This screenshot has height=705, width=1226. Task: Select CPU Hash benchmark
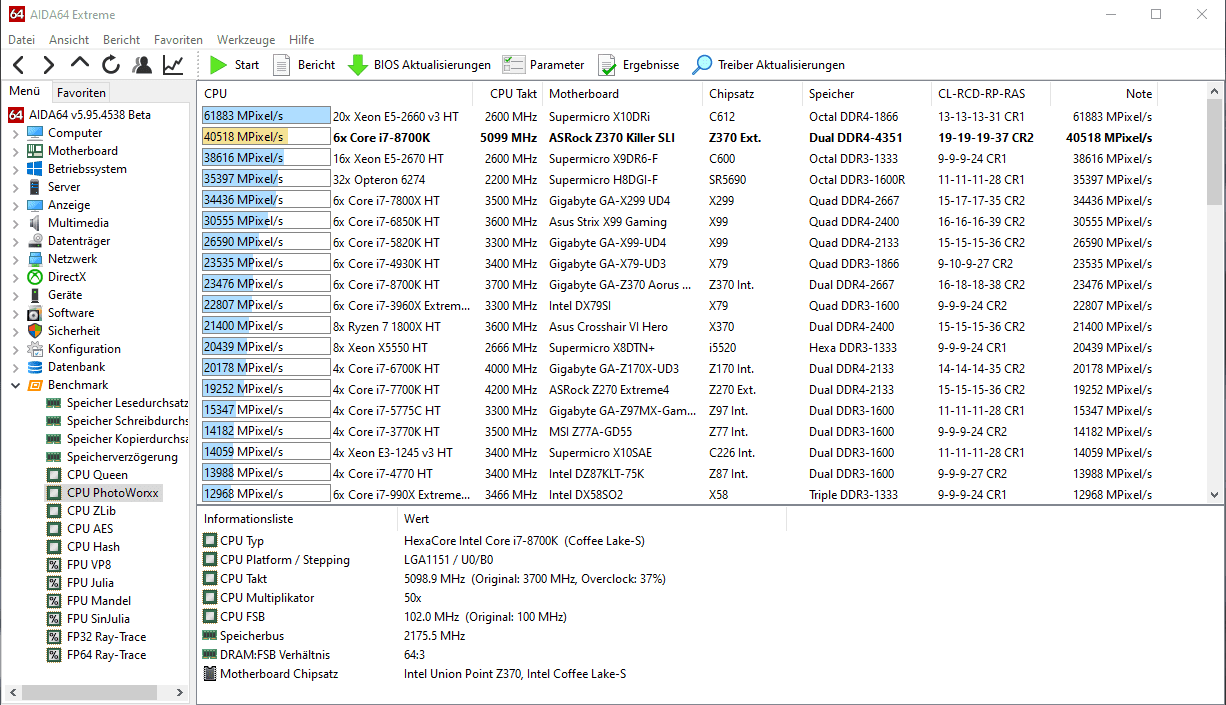tap(83, 547)
